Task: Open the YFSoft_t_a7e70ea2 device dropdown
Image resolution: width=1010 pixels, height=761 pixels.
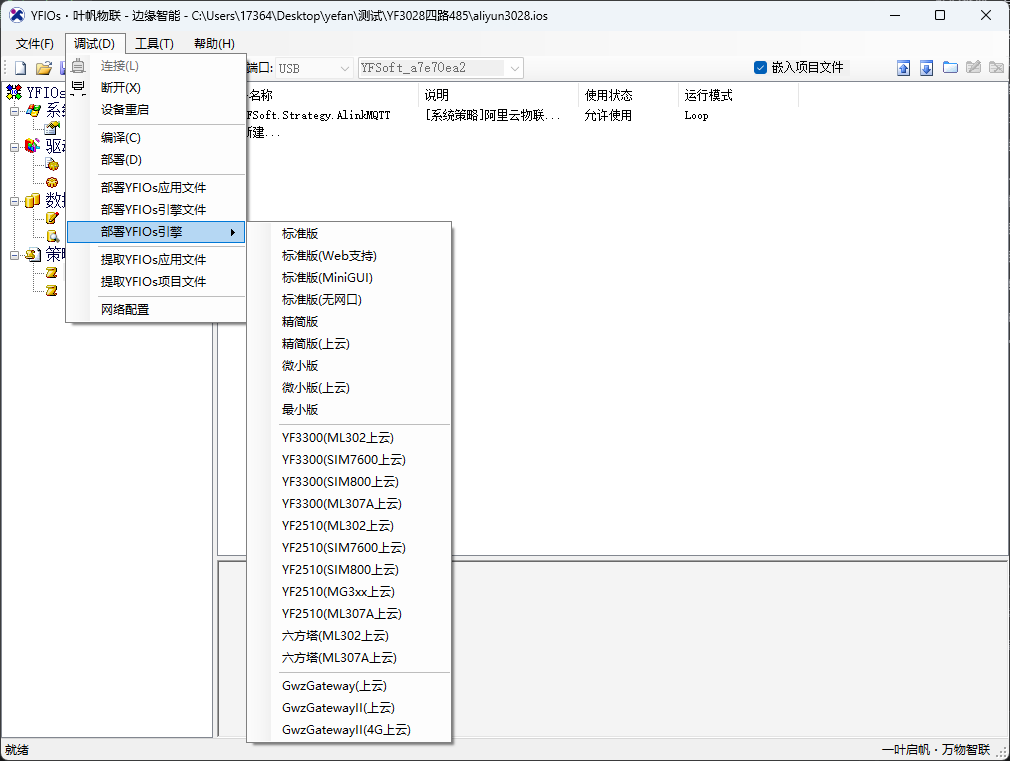Action: pyautogui.click(x=514, y=68)
